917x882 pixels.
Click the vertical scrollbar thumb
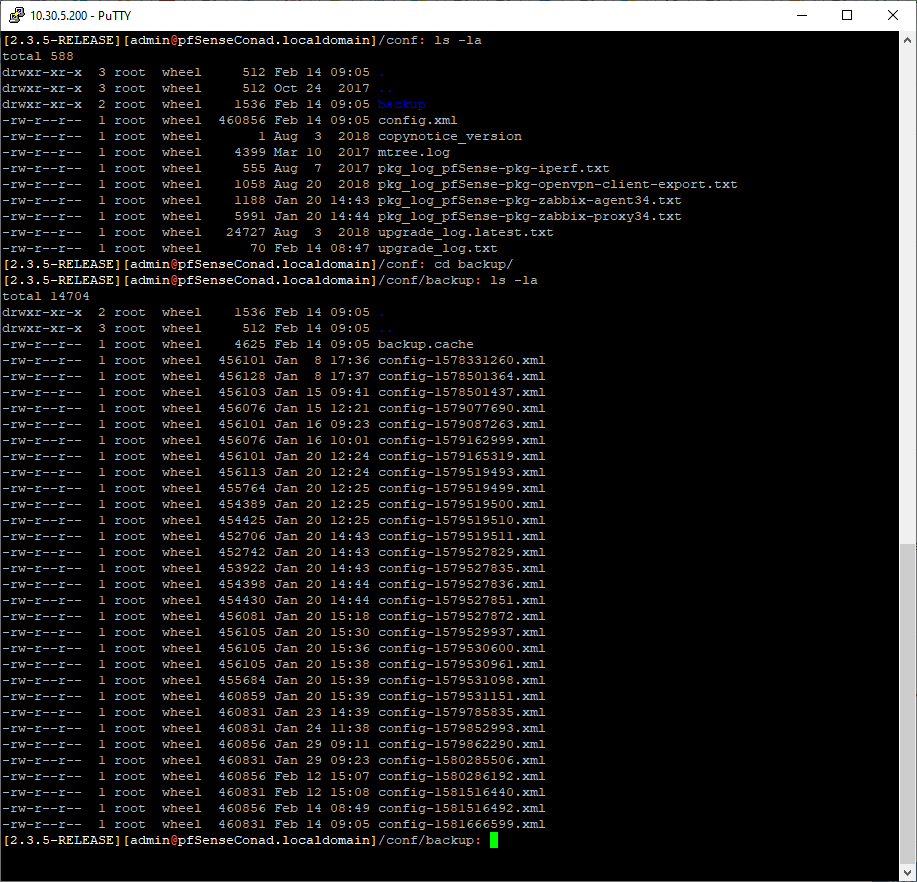(907, 704)
